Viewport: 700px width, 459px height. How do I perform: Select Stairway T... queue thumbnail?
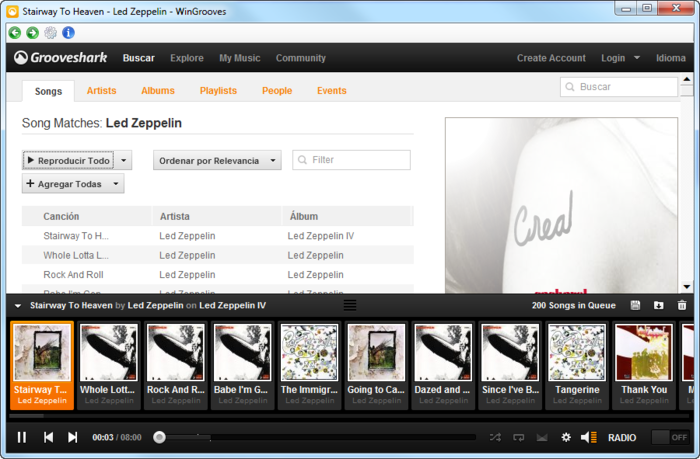(x=42, y=365)
